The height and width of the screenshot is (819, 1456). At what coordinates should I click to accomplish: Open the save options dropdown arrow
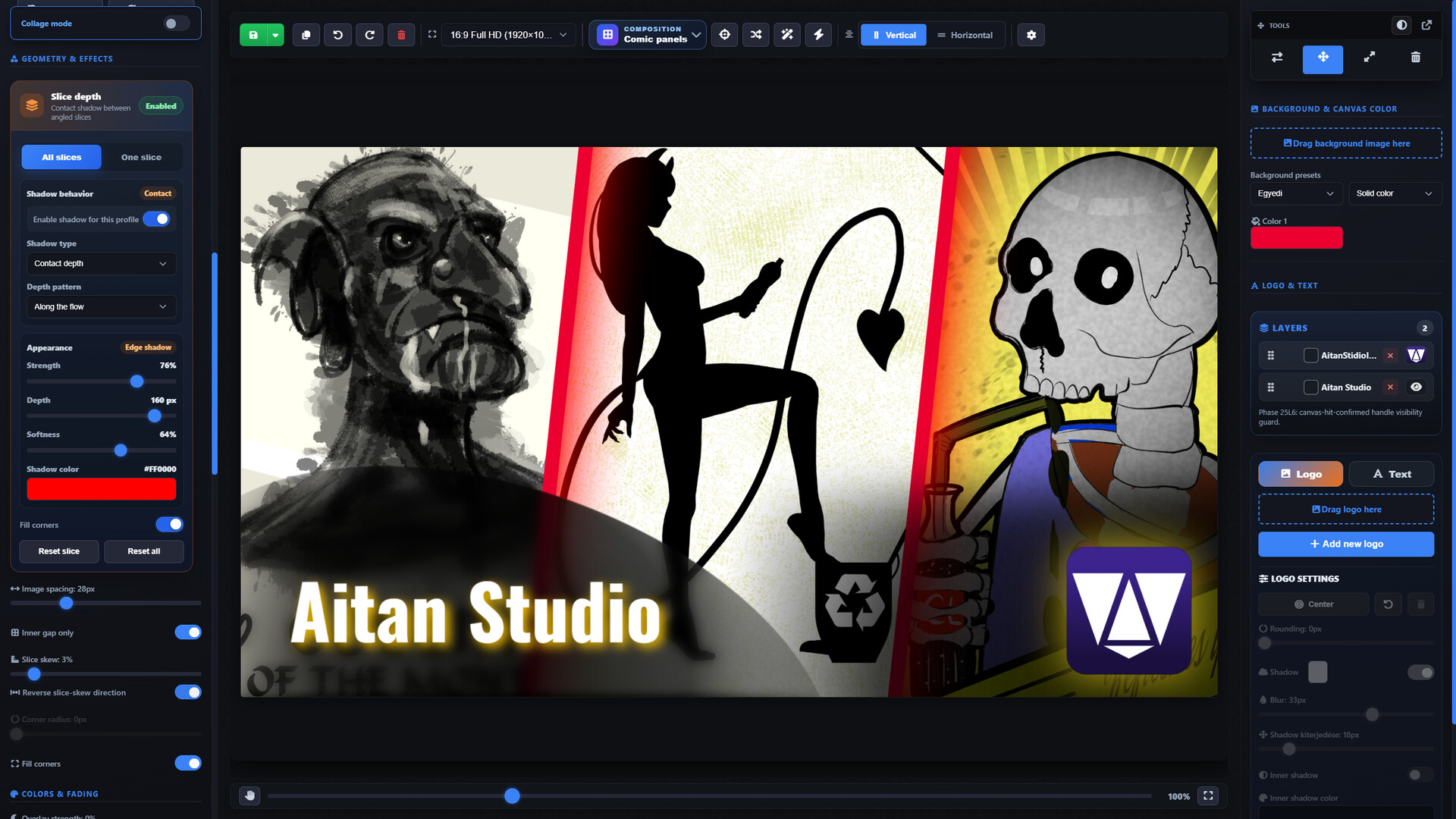click(x=275, y=35)
